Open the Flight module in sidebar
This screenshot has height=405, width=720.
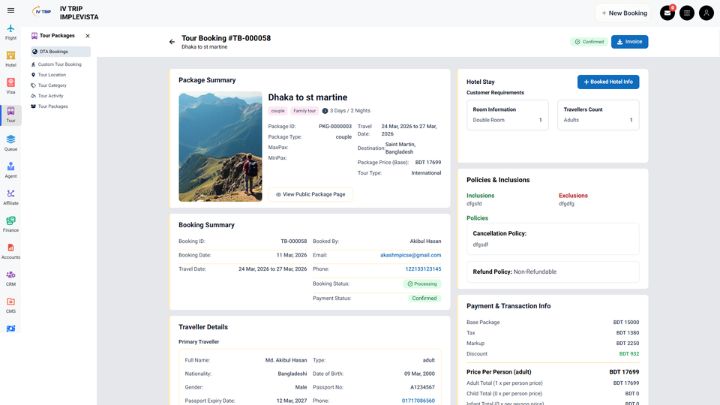[x=11, y=32]
